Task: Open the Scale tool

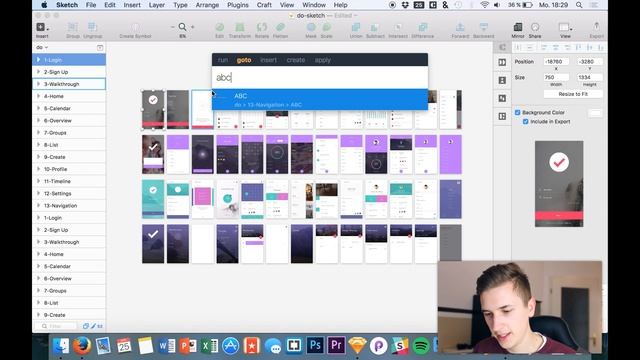Action: coord(327,27)
